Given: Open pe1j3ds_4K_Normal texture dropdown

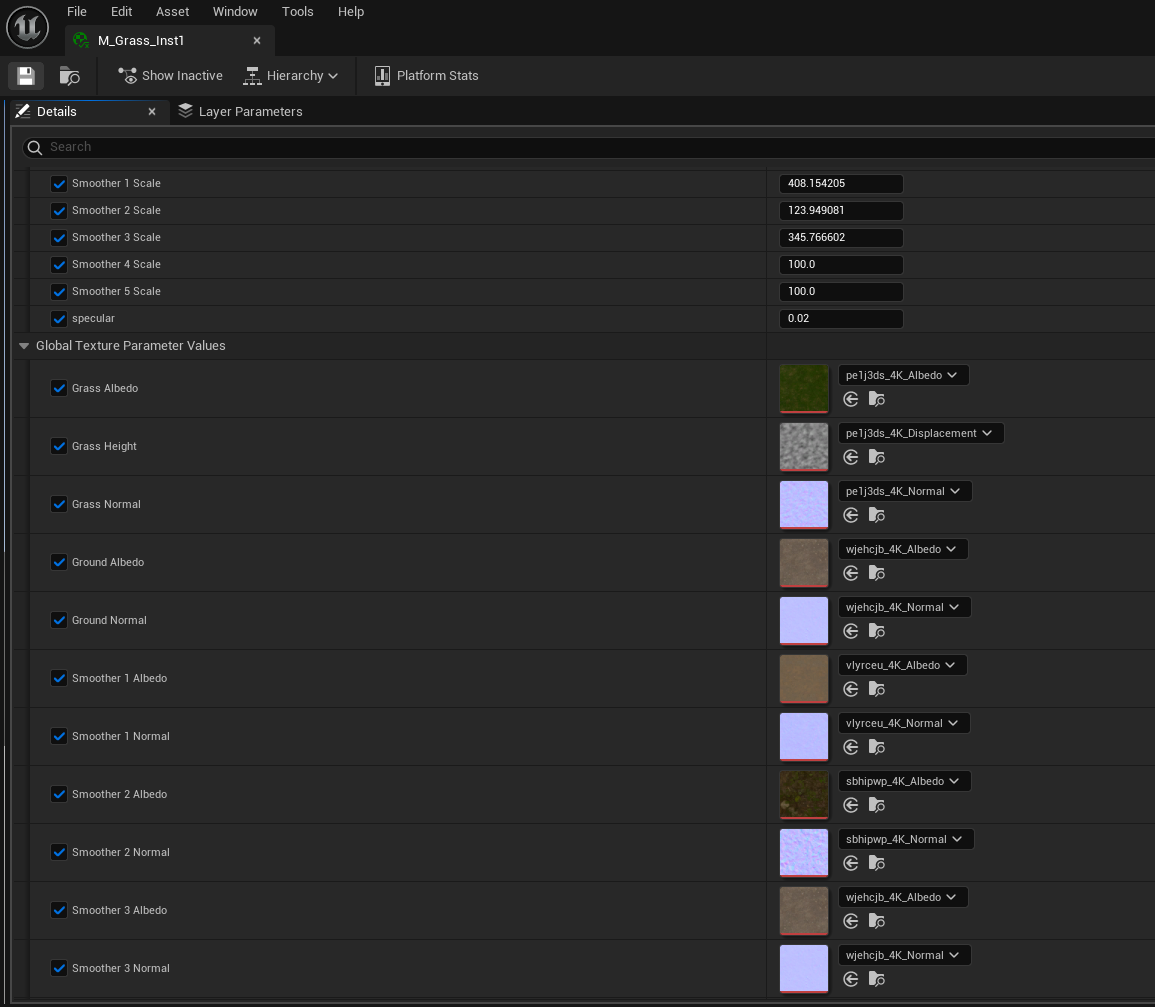Looking at the screenshot, I should click(x=905, y=491).
